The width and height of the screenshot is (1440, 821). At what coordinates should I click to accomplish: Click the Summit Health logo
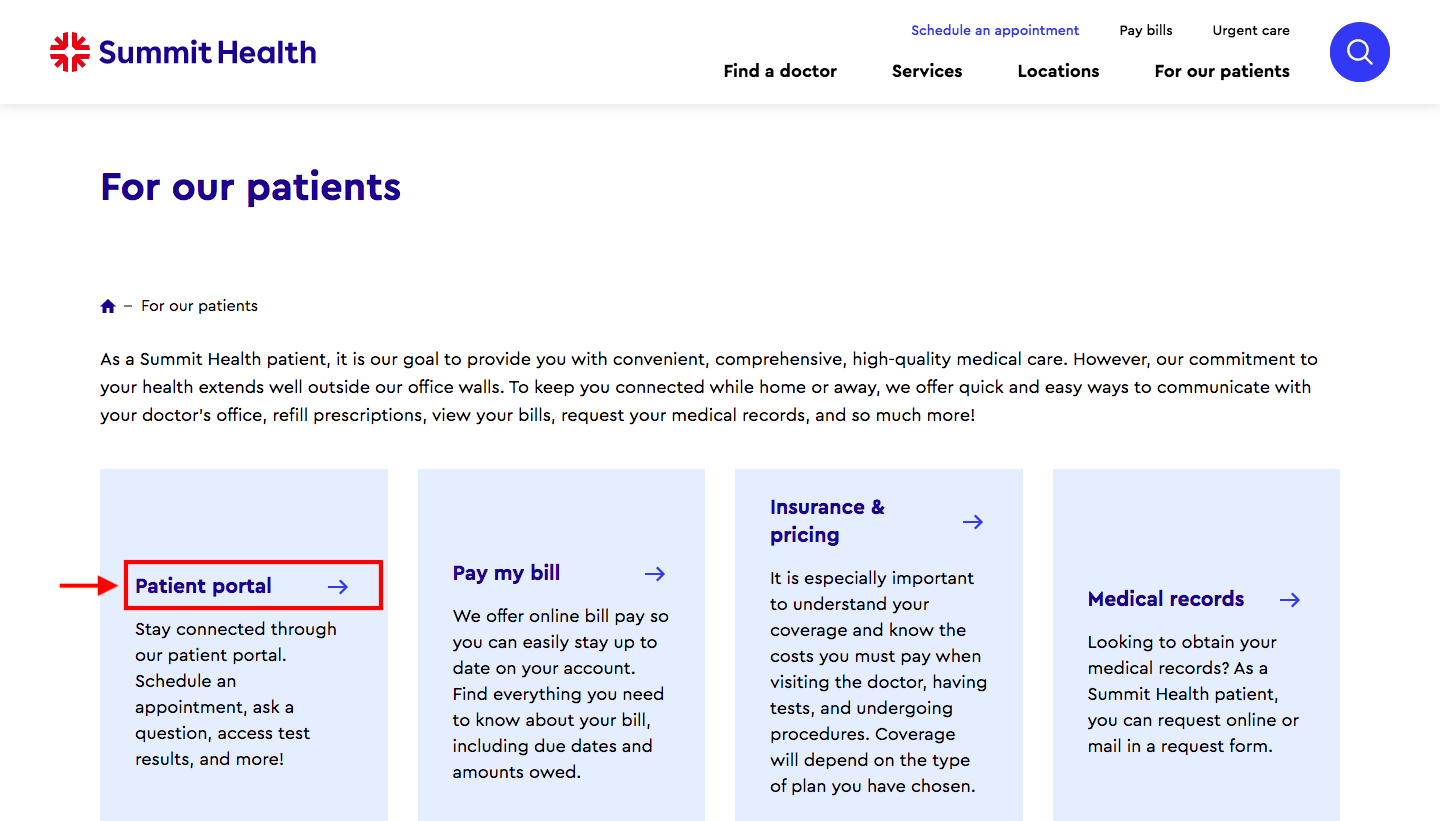183,52
